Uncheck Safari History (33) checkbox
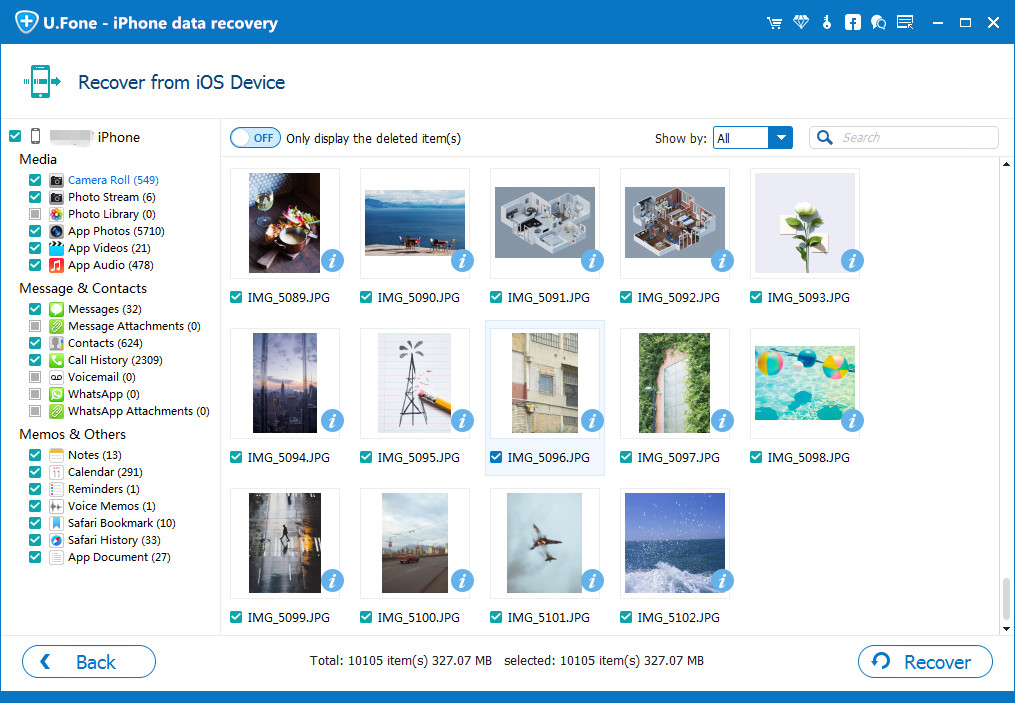Viewport: 1015px width, 703px height. (x=35, y=540)
